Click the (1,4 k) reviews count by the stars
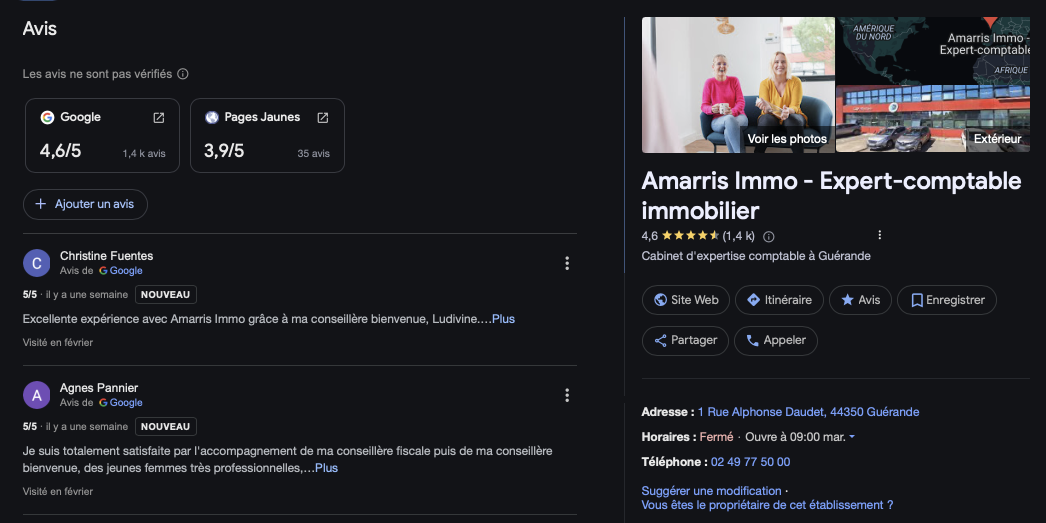 738,236
